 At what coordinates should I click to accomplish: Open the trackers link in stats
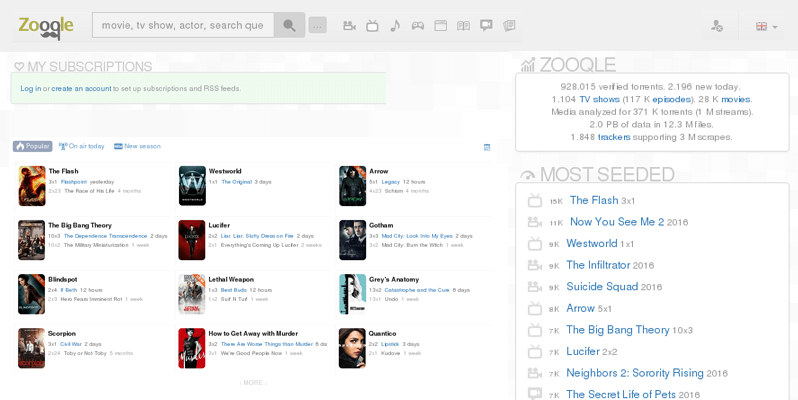point(614,137)
